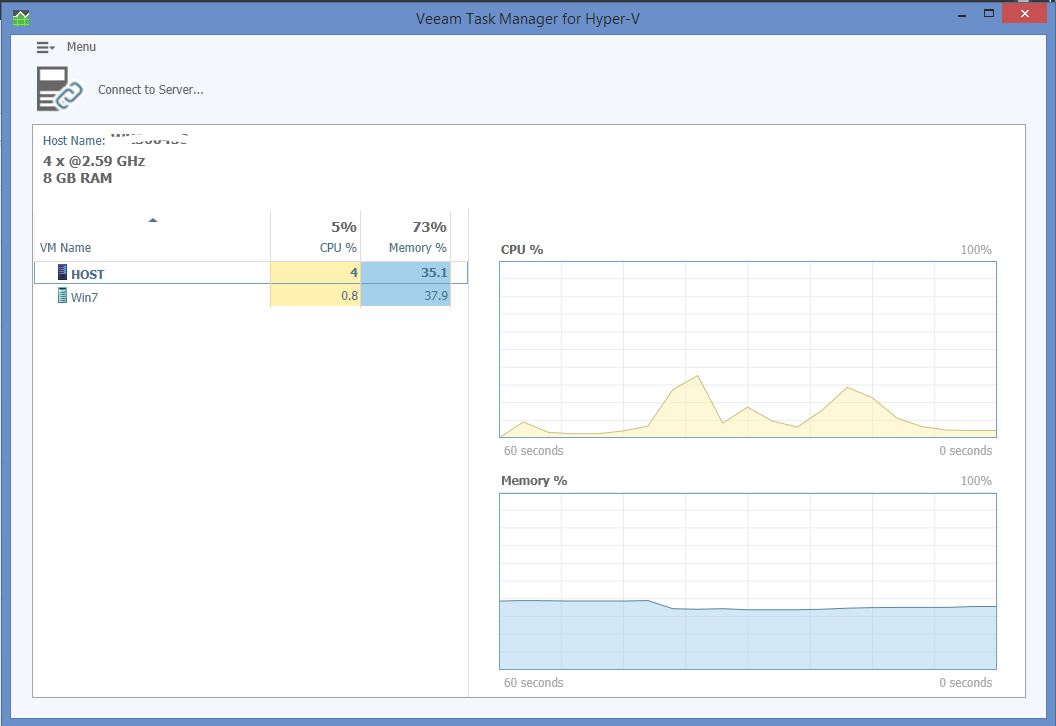1056x726 pixels.
Task: Click the ascending sort arrow above VM Name
Action: 153,218
